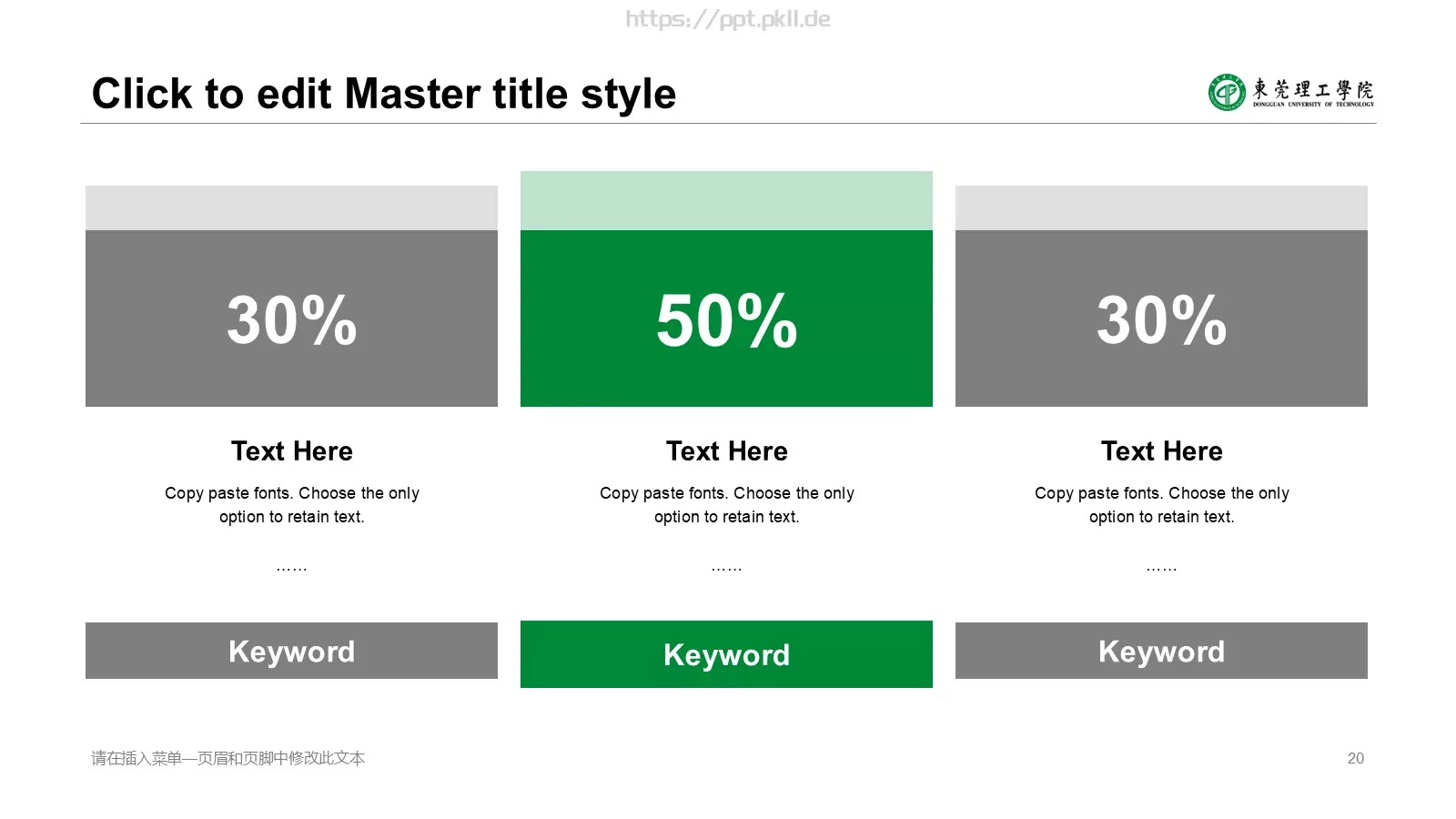1456x819 pixels.
Task: Select the right gray 30% block
Action: (1161, 318)
